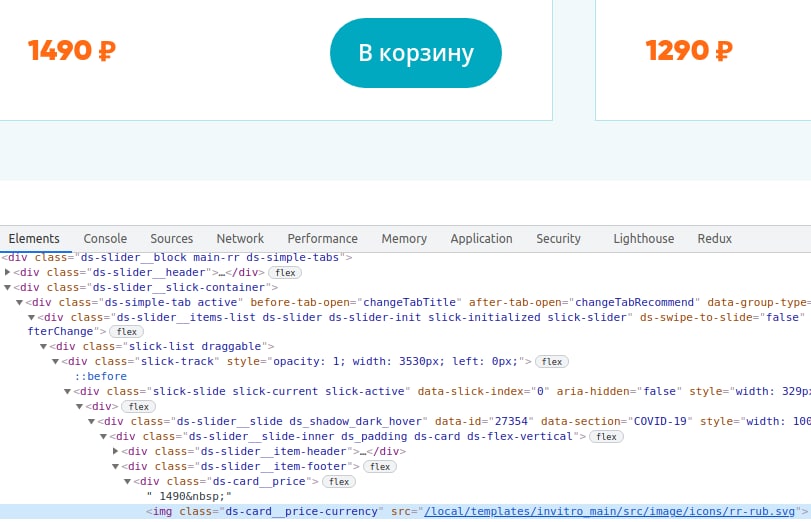Collapse the ds-card__price div node

click(127, 481)
